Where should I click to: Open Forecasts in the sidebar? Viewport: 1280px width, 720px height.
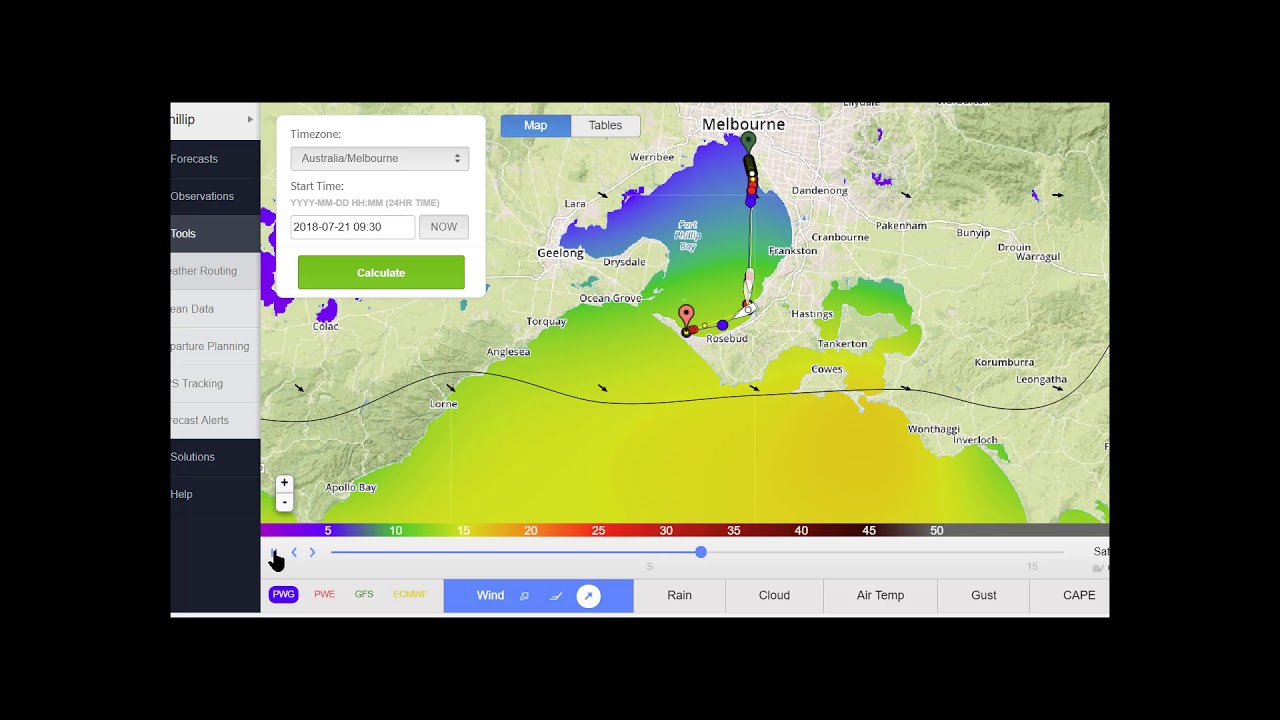[215, 159]
